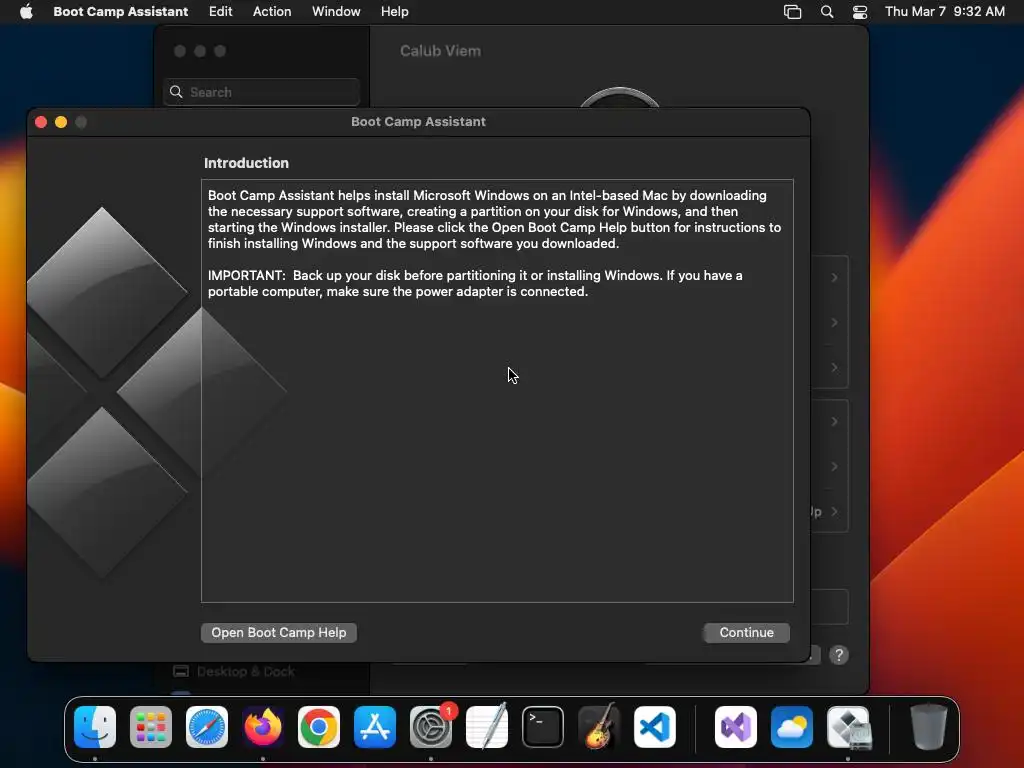Launch Safari from the Dock

click(207, 727)
